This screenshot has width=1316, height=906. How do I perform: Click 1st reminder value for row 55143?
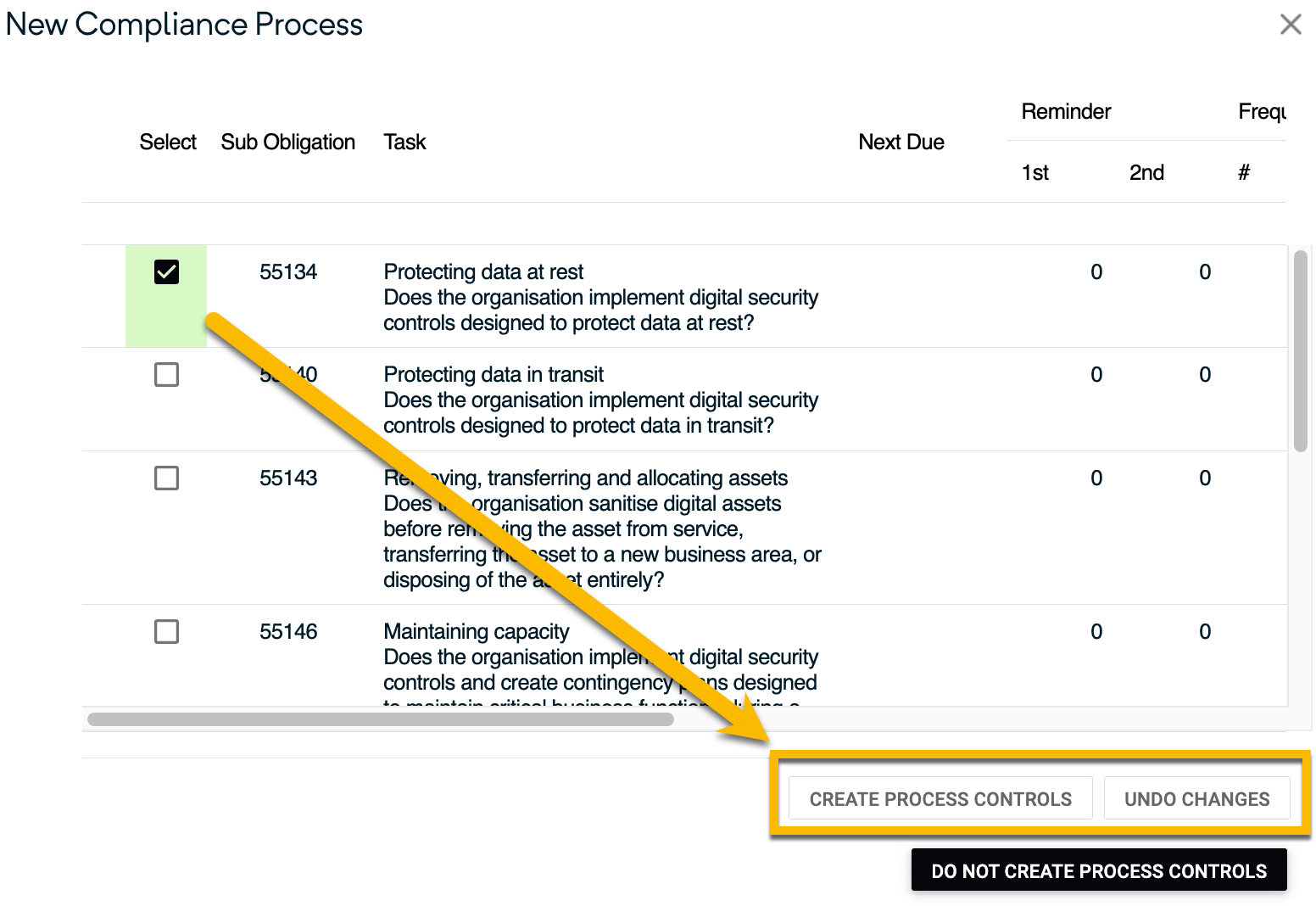coord(1096,478)
